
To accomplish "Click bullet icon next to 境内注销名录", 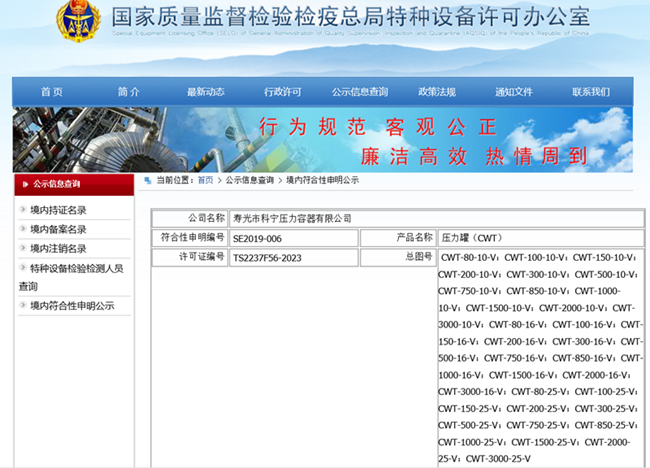I will click(23, 248).
